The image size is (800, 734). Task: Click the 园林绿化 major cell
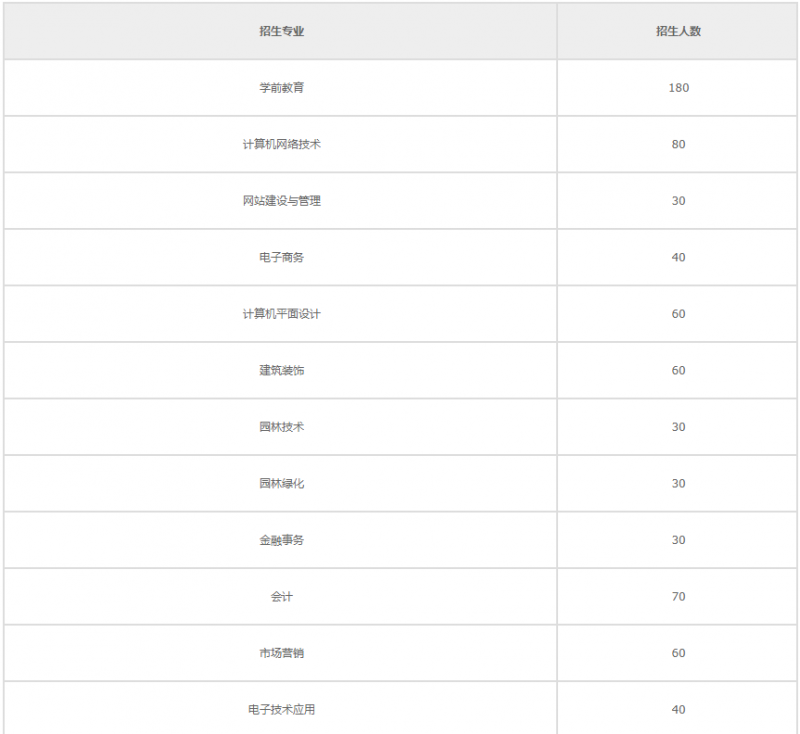(281, 483)
